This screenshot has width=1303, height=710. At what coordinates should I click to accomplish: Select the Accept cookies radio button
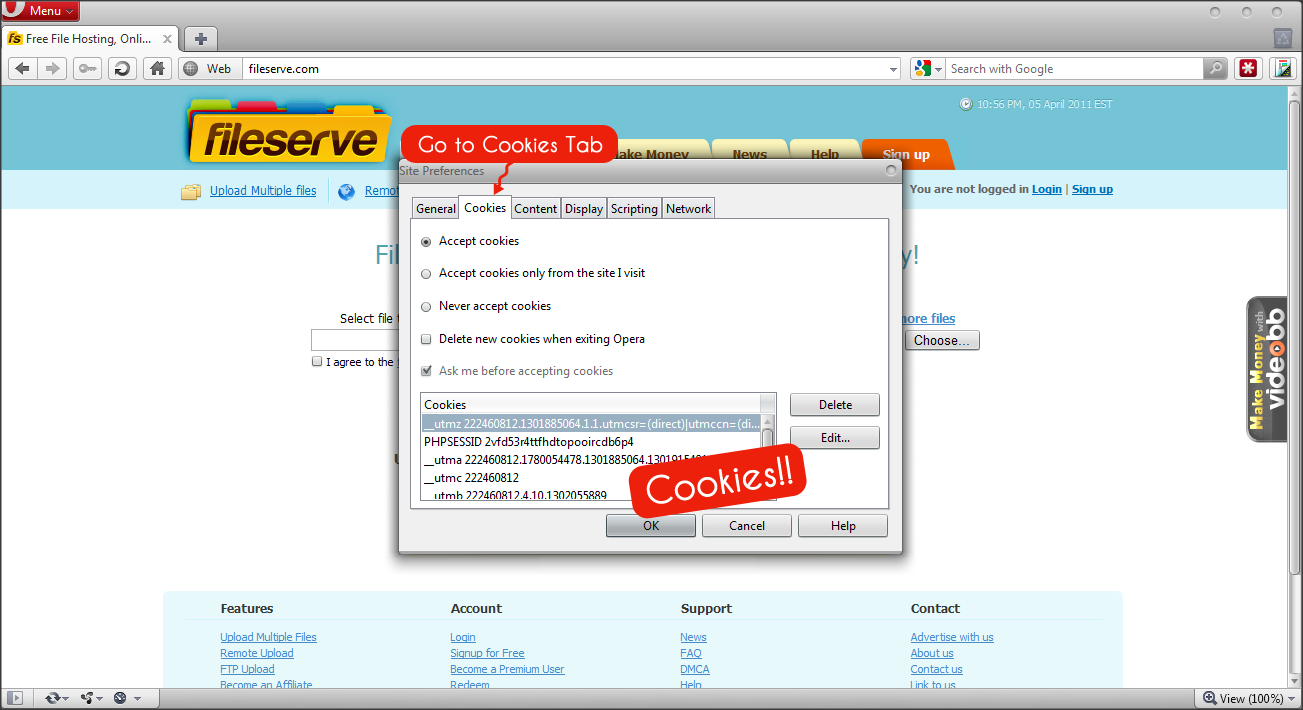427,241
